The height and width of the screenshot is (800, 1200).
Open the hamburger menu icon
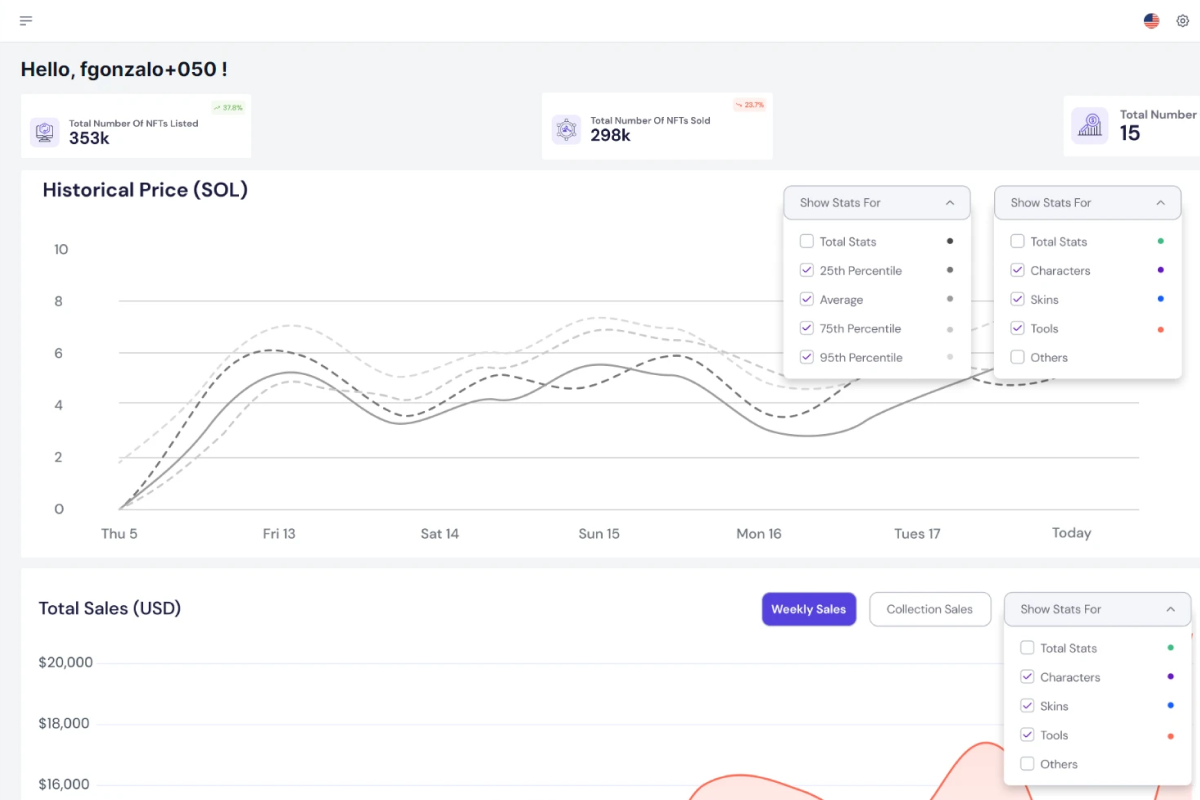pos(26,21)
